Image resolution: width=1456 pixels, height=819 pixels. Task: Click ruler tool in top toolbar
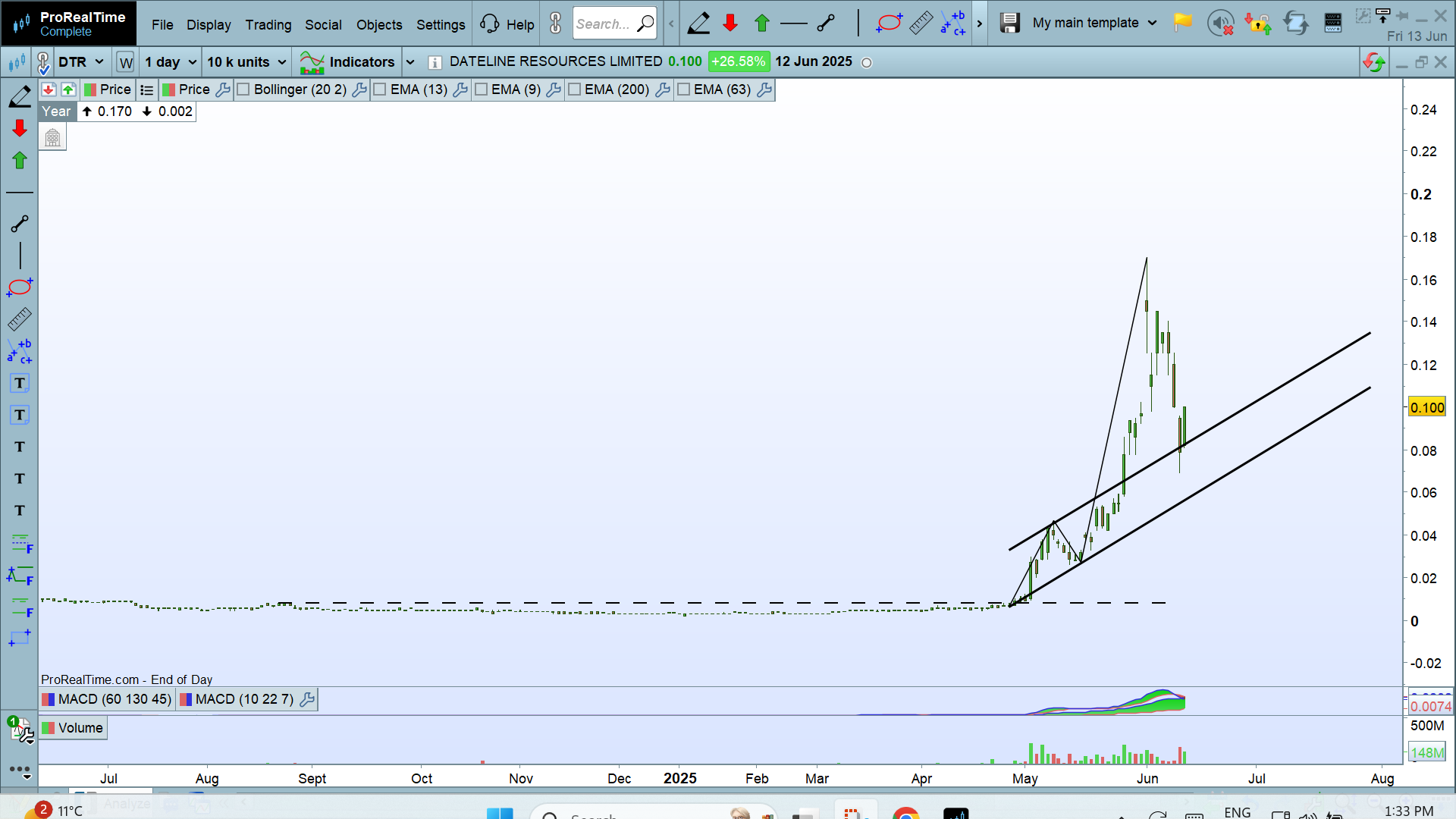(x=921, y=23)
